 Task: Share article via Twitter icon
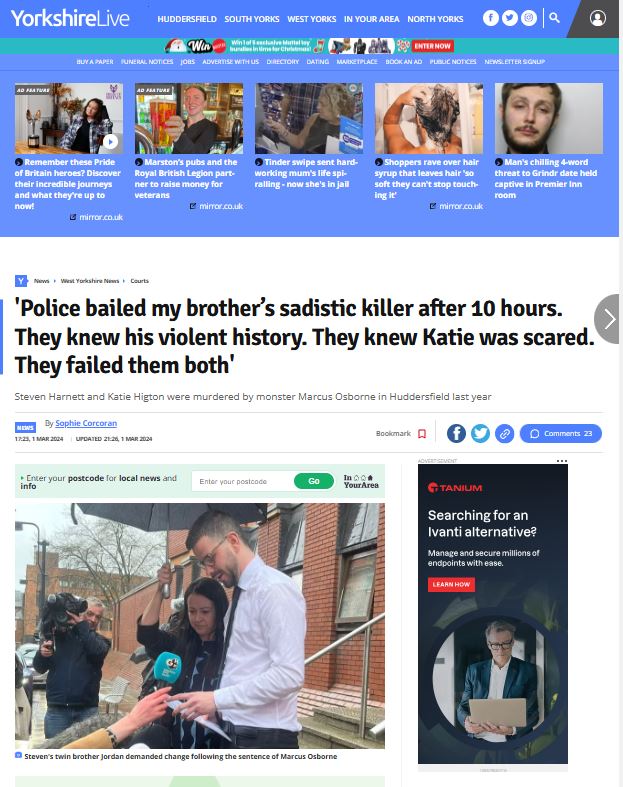tap(480, 433)
